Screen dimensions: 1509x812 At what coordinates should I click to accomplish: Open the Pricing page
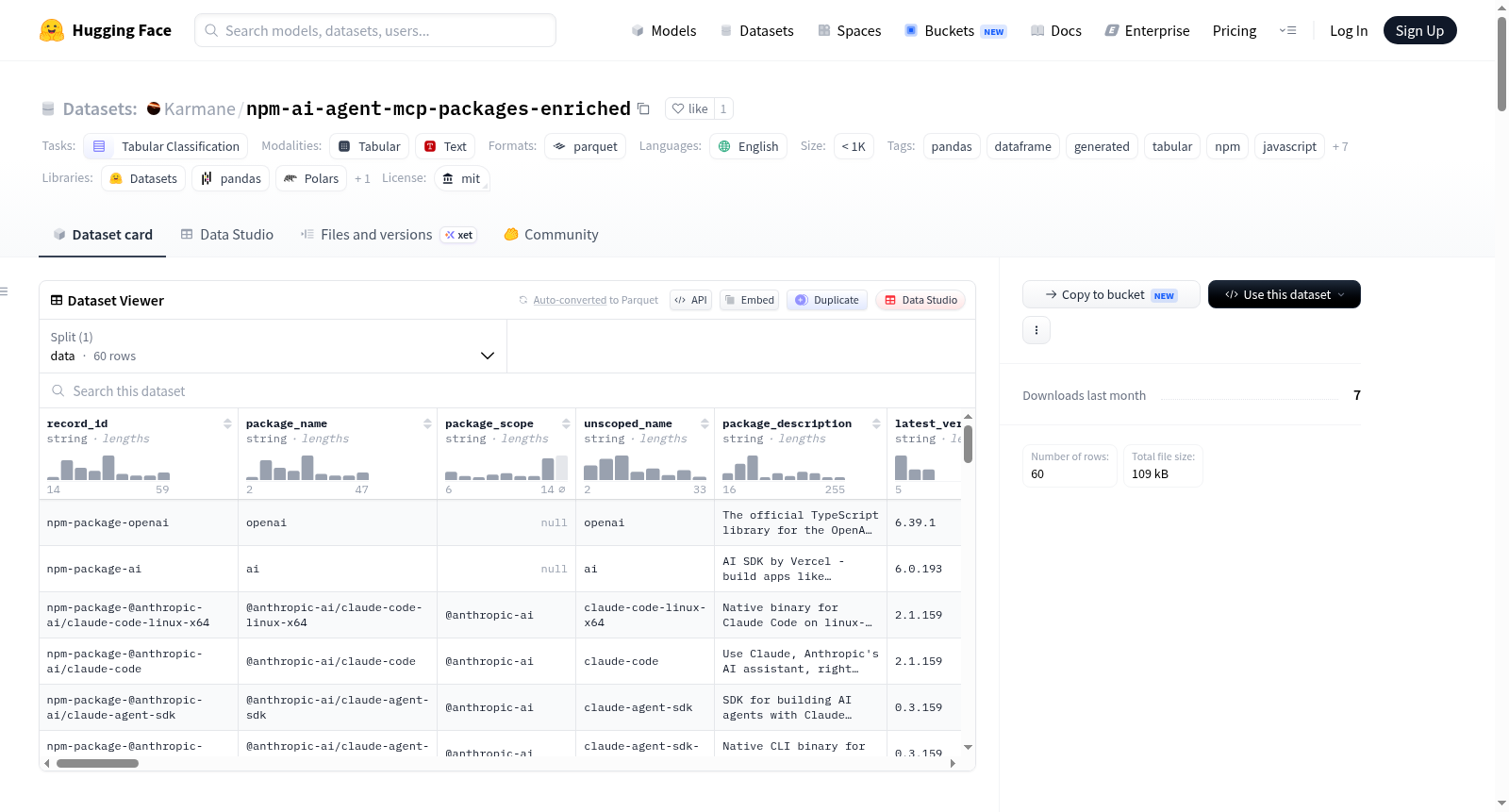point(1235,30)
